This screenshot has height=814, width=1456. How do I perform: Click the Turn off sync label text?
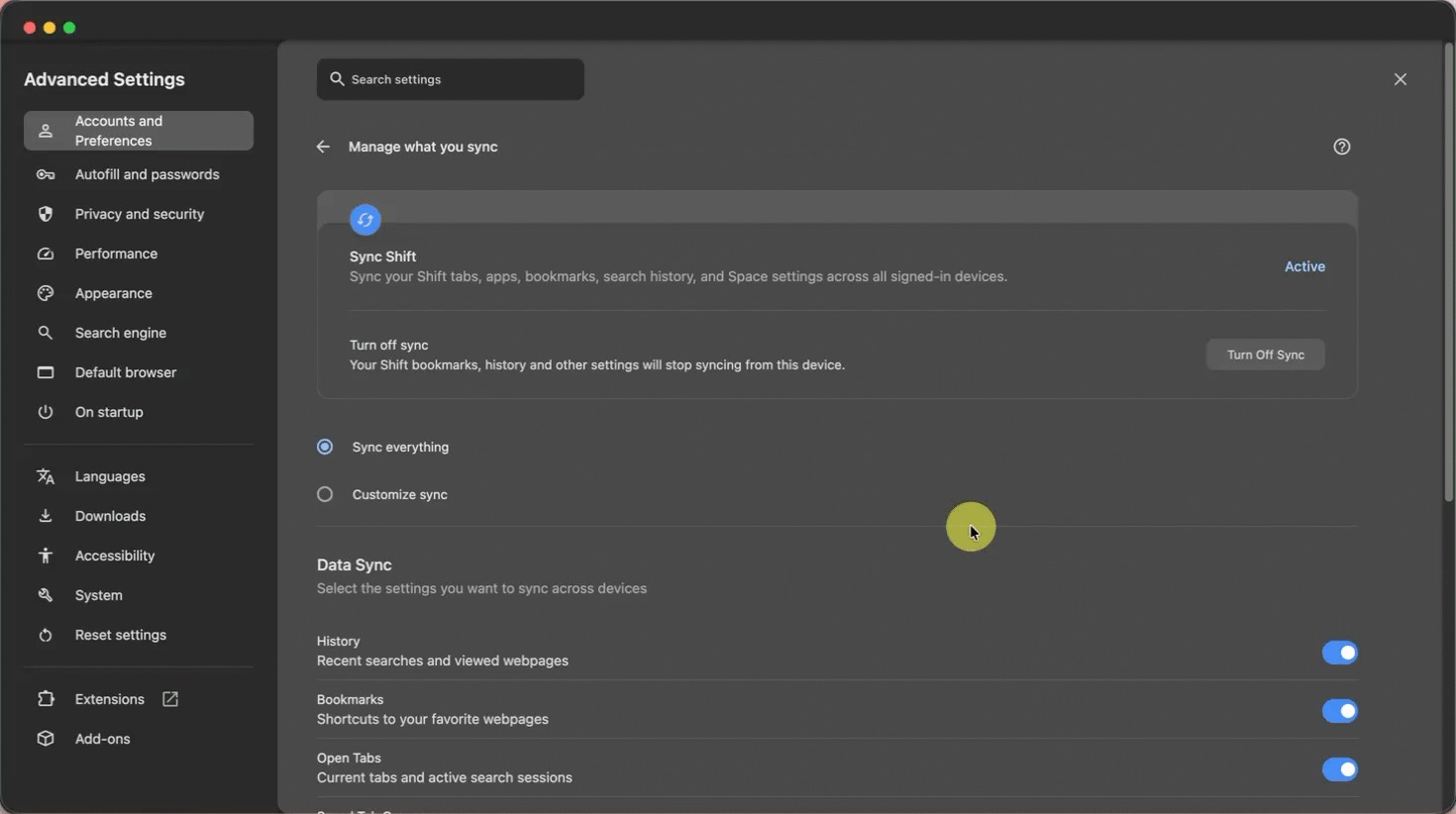(x=389, y=345)
